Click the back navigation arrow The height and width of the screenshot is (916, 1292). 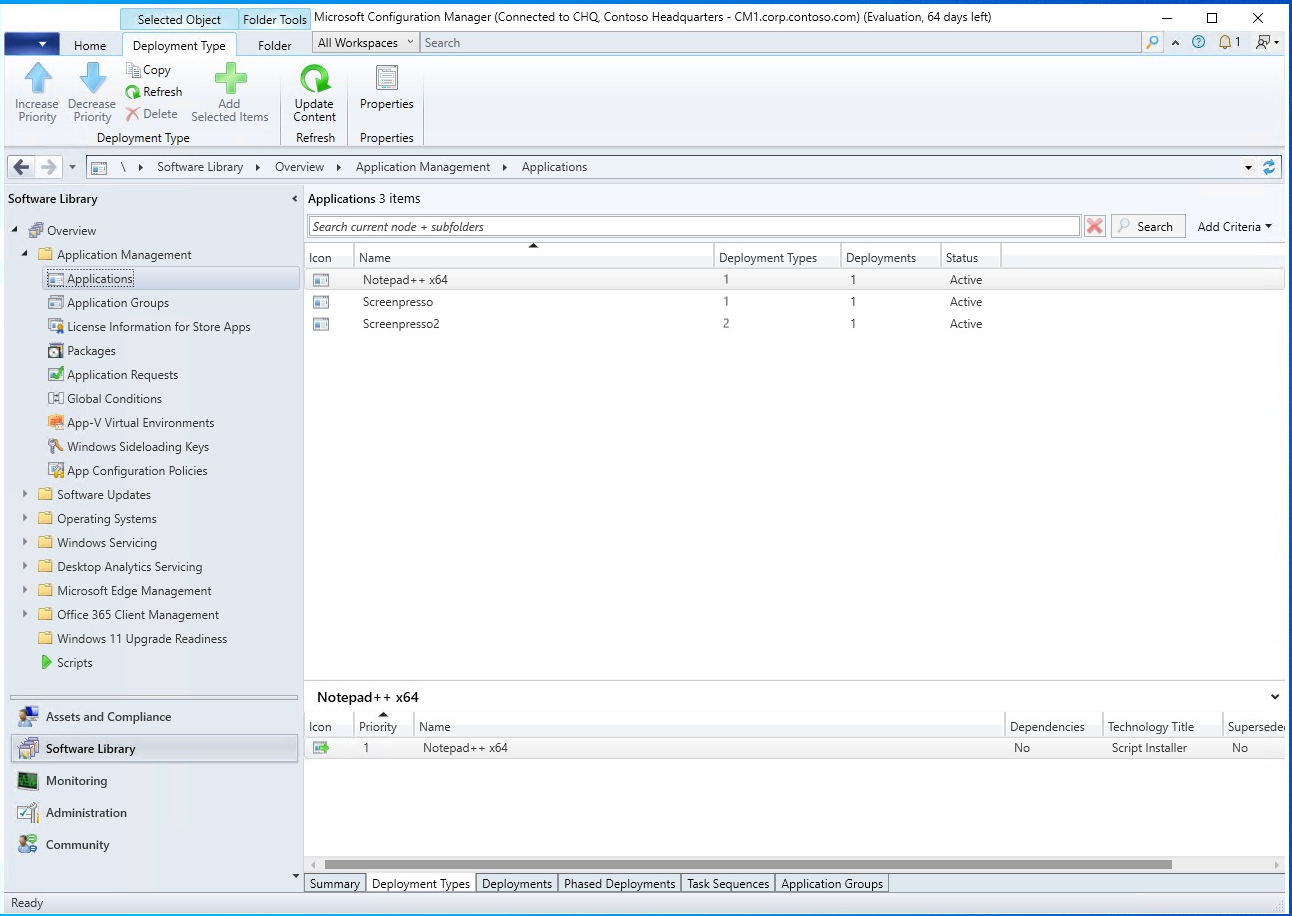[x=21, y=167]
